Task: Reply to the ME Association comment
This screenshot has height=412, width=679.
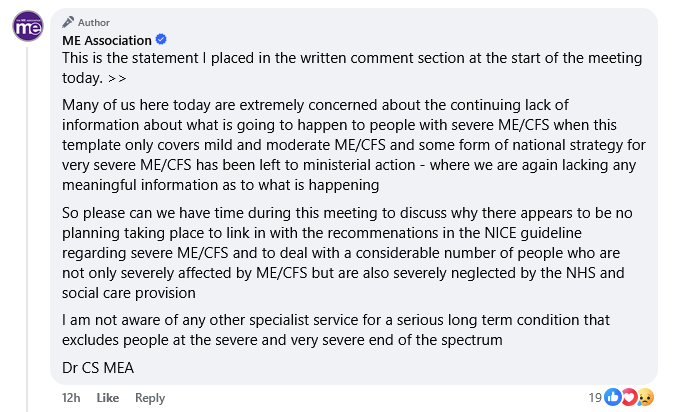Action: coord(149,398)
